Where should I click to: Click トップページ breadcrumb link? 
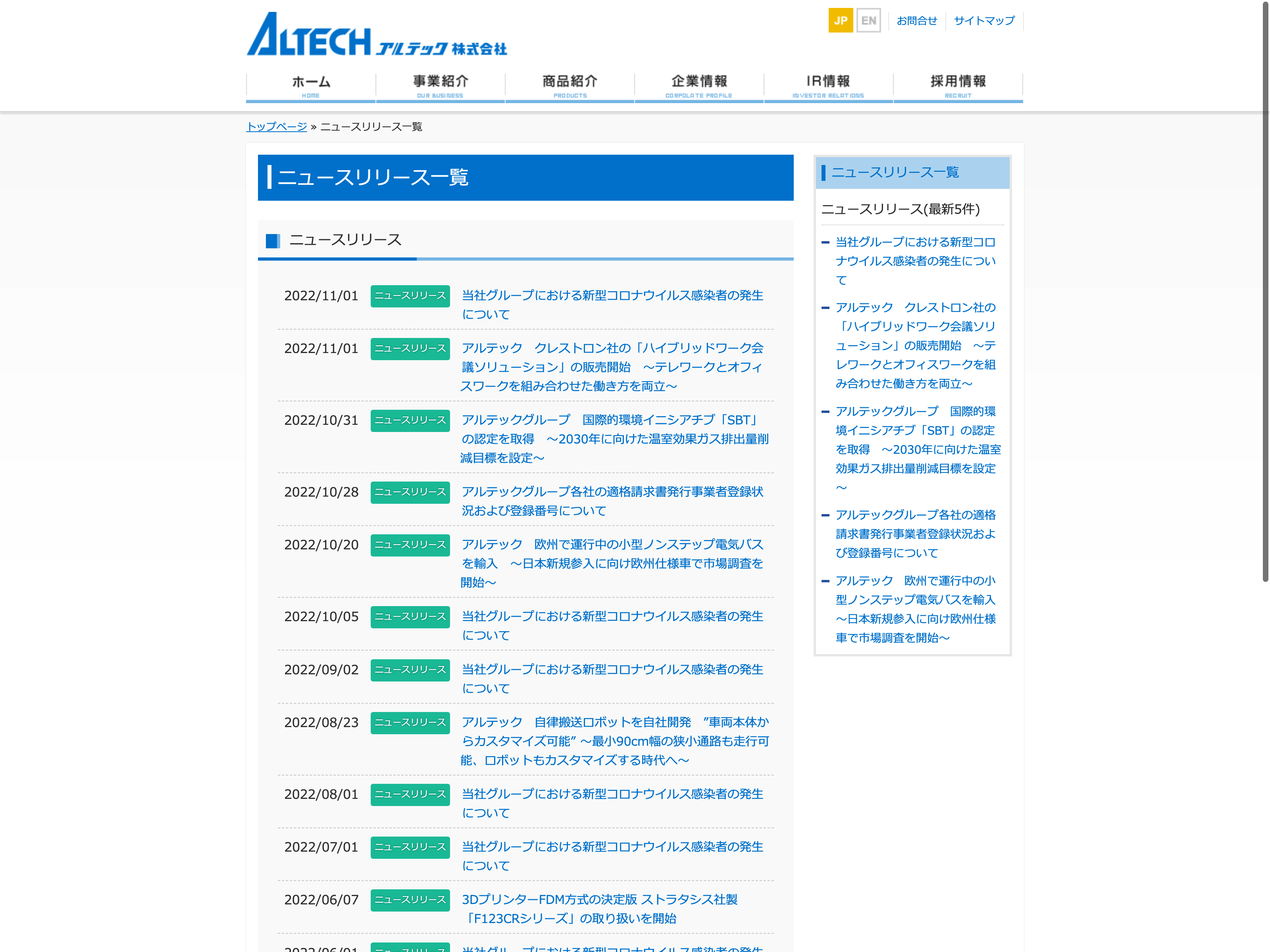pyautogui.click(x=276, y=126)
